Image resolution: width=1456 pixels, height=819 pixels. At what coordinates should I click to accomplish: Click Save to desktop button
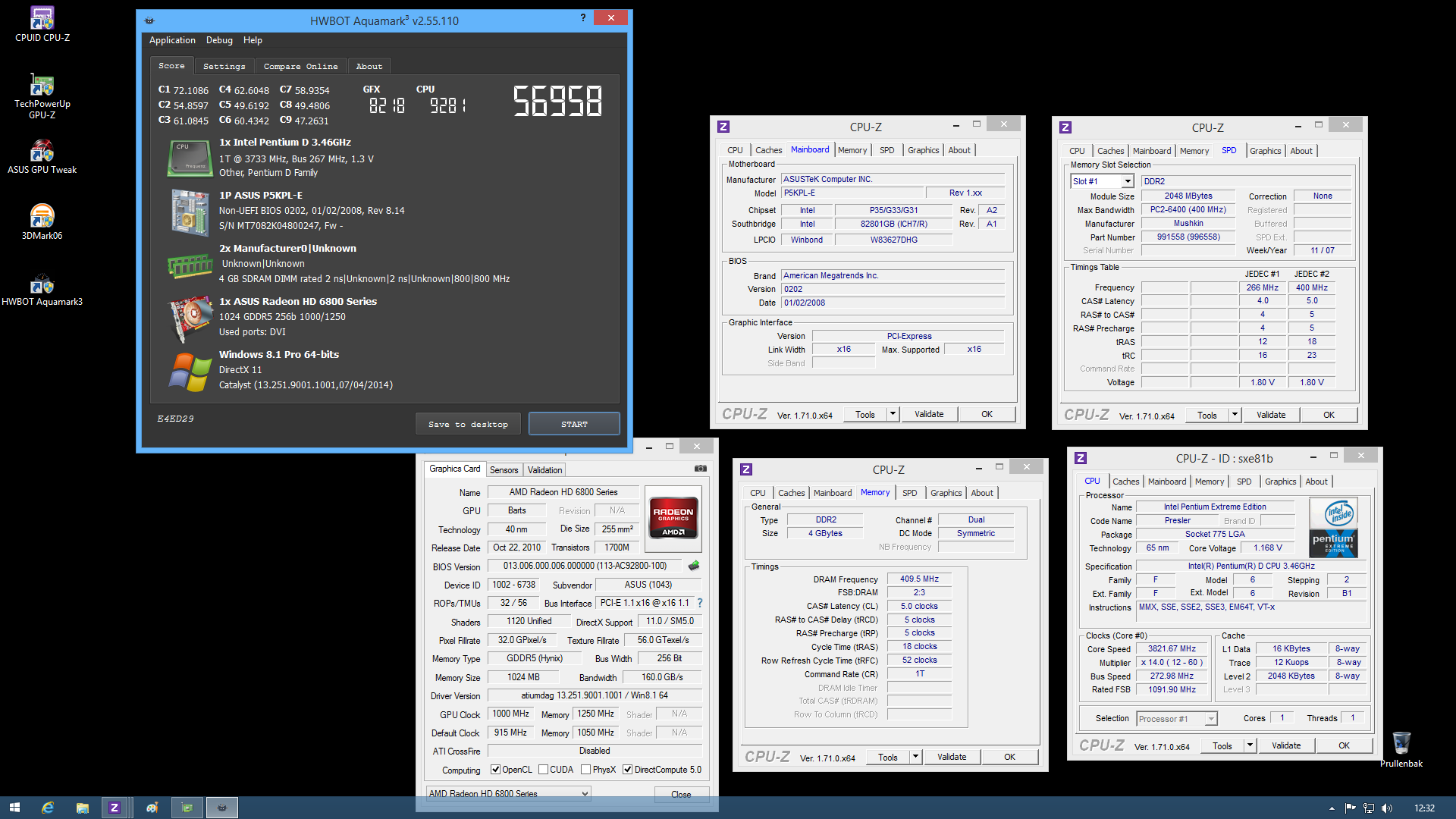(468, 424)
